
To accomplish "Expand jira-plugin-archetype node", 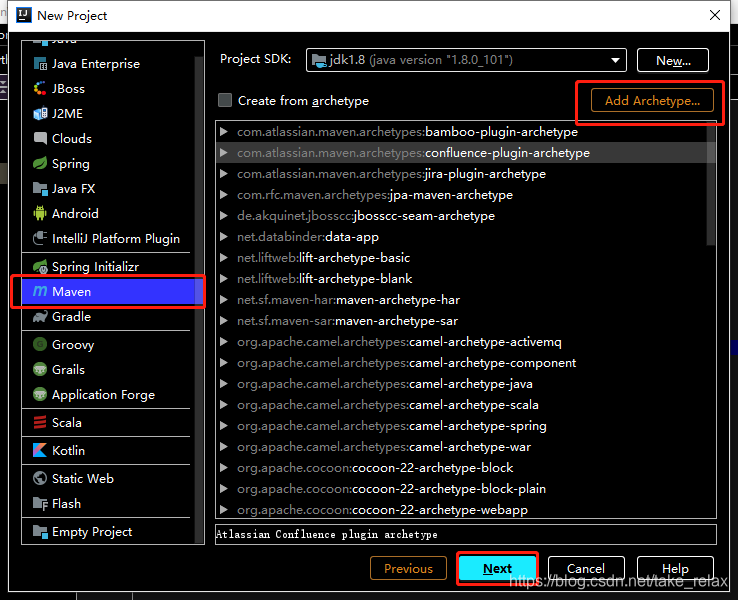I will pyautogui.click(x=224, y=174).
